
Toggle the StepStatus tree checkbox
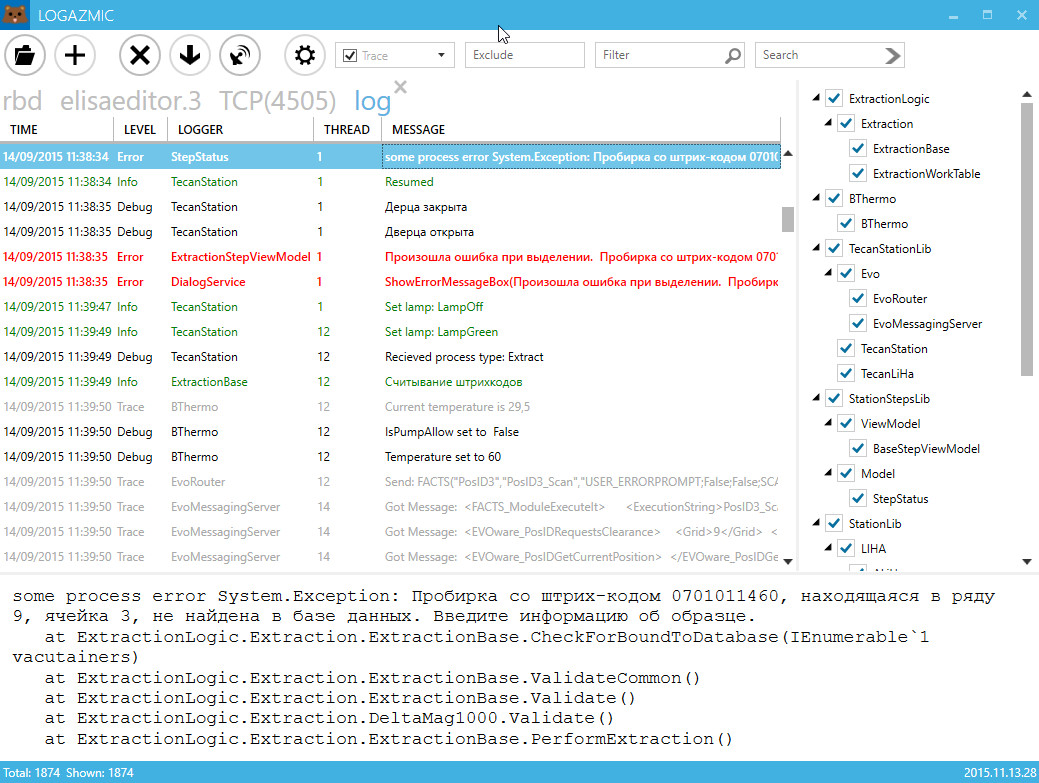(858, 499)
